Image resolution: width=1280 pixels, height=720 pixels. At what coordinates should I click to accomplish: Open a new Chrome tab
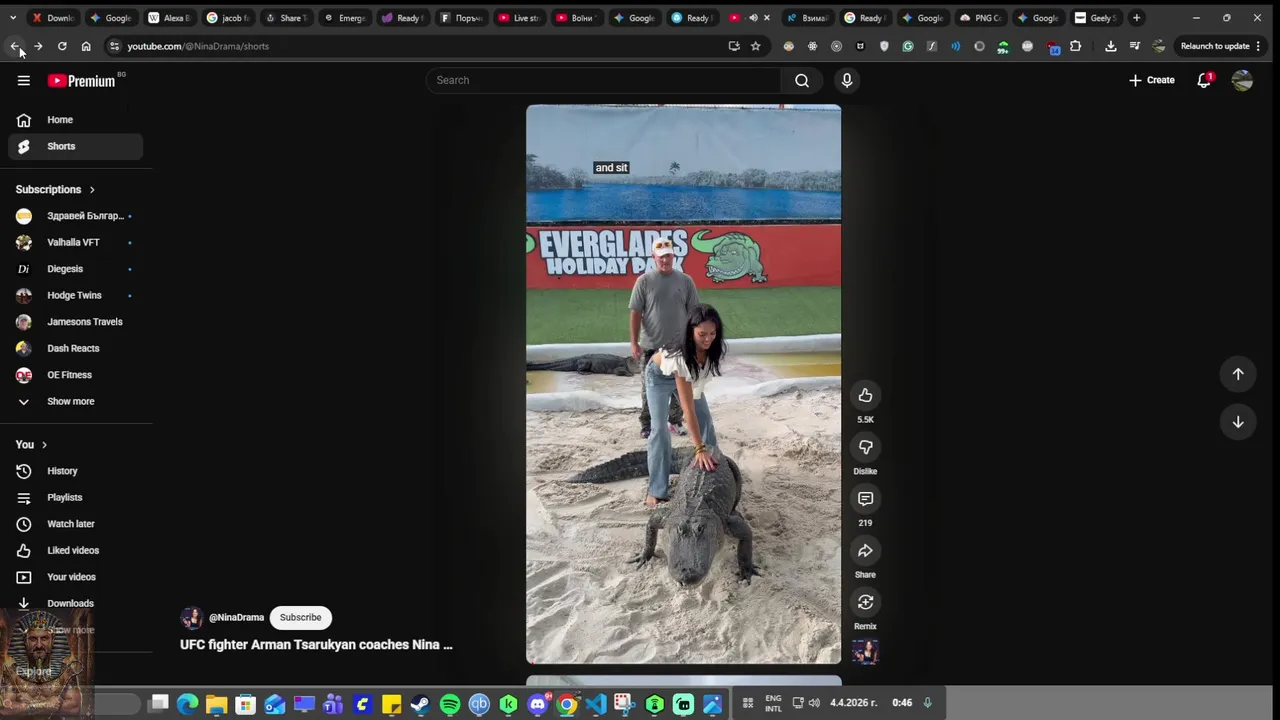click(x=1136, y=18)
